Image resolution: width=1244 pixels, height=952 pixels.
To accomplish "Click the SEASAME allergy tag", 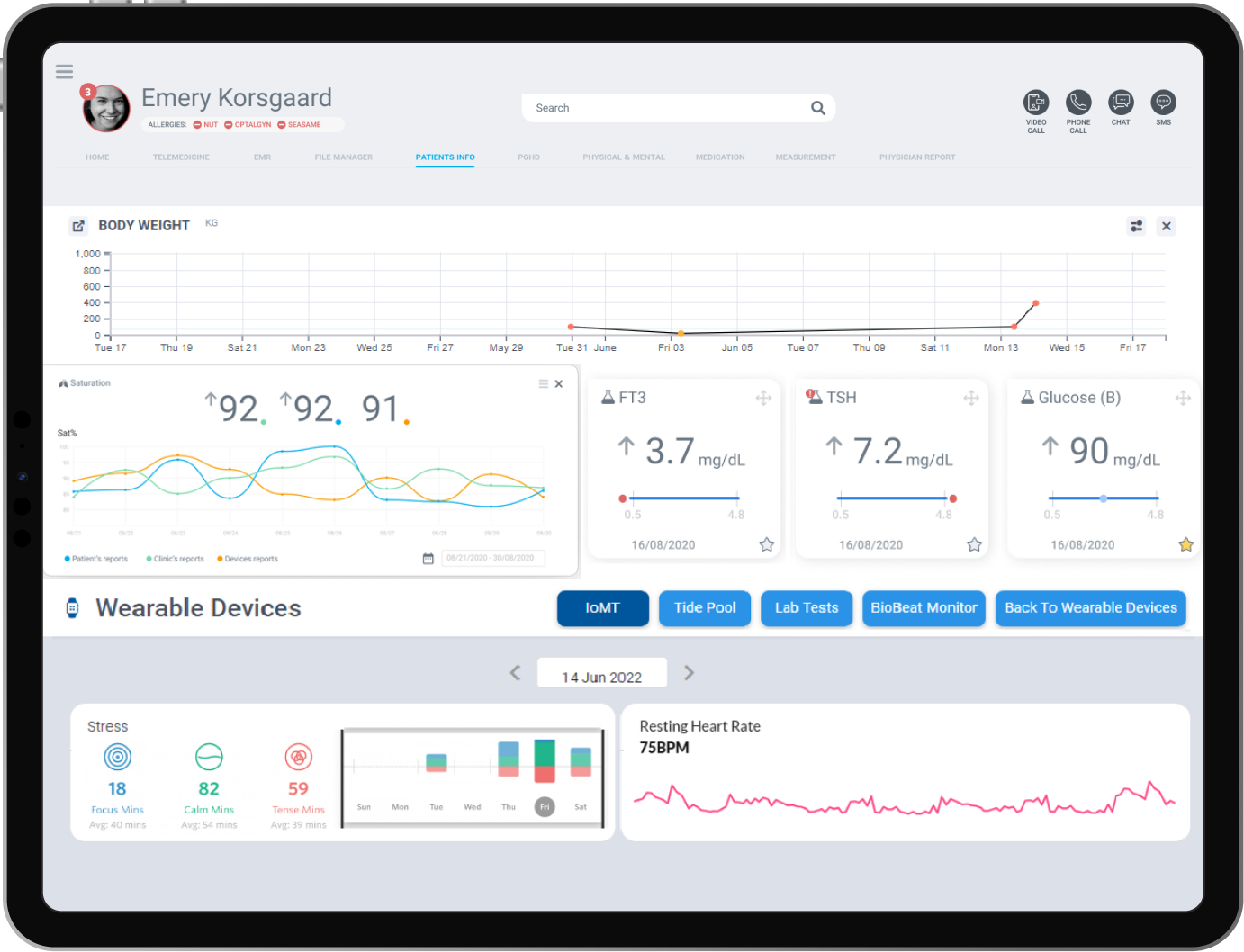I will click(299, 125).
